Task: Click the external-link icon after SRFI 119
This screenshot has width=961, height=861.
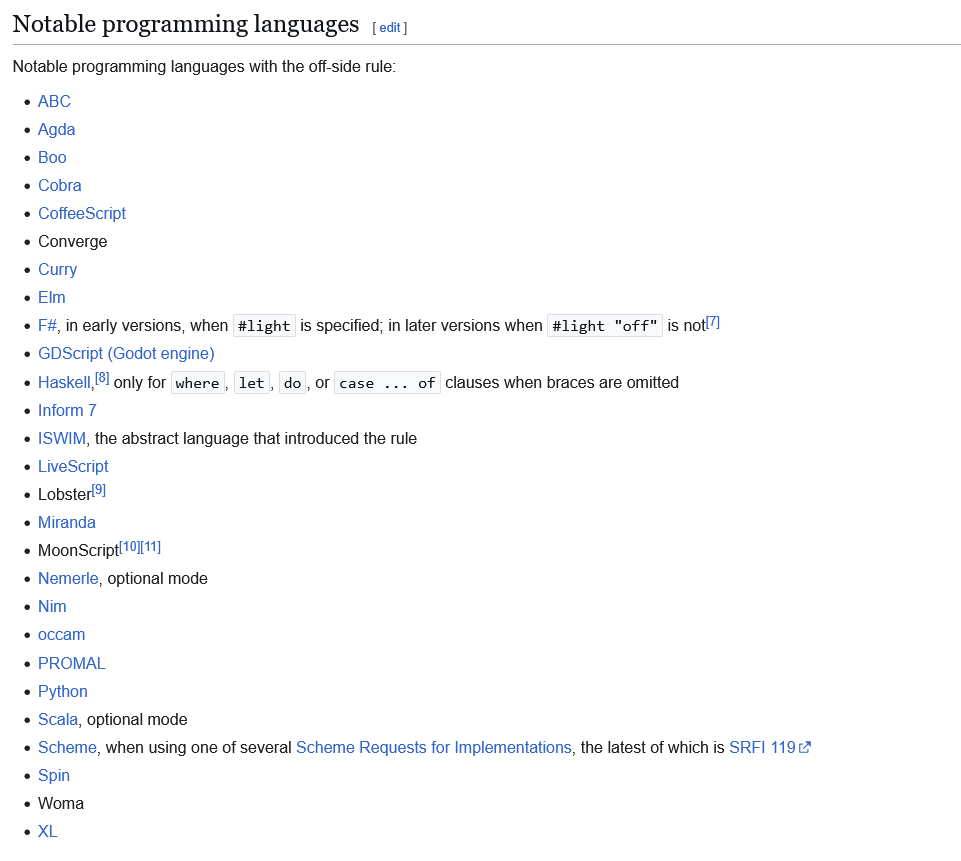Action: (x=805, y=748)
